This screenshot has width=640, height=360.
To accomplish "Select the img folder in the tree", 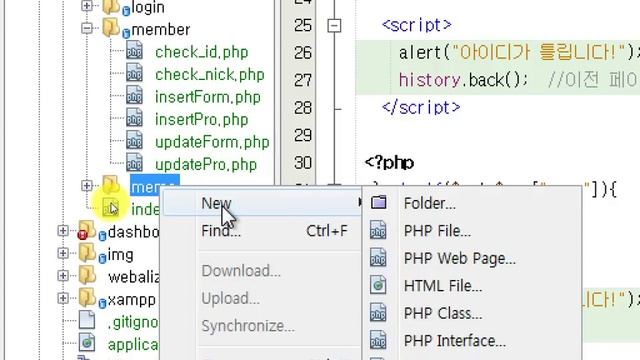I will [120, 255].
